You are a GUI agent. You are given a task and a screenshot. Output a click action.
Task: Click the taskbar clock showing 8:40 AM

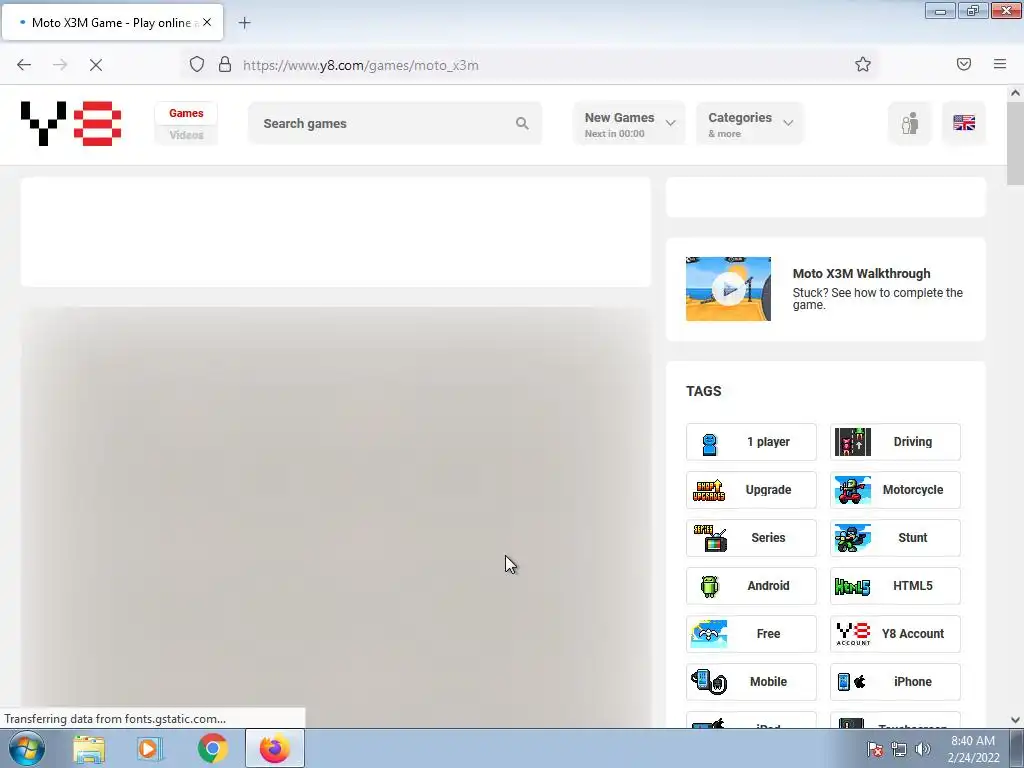[973, 749]
